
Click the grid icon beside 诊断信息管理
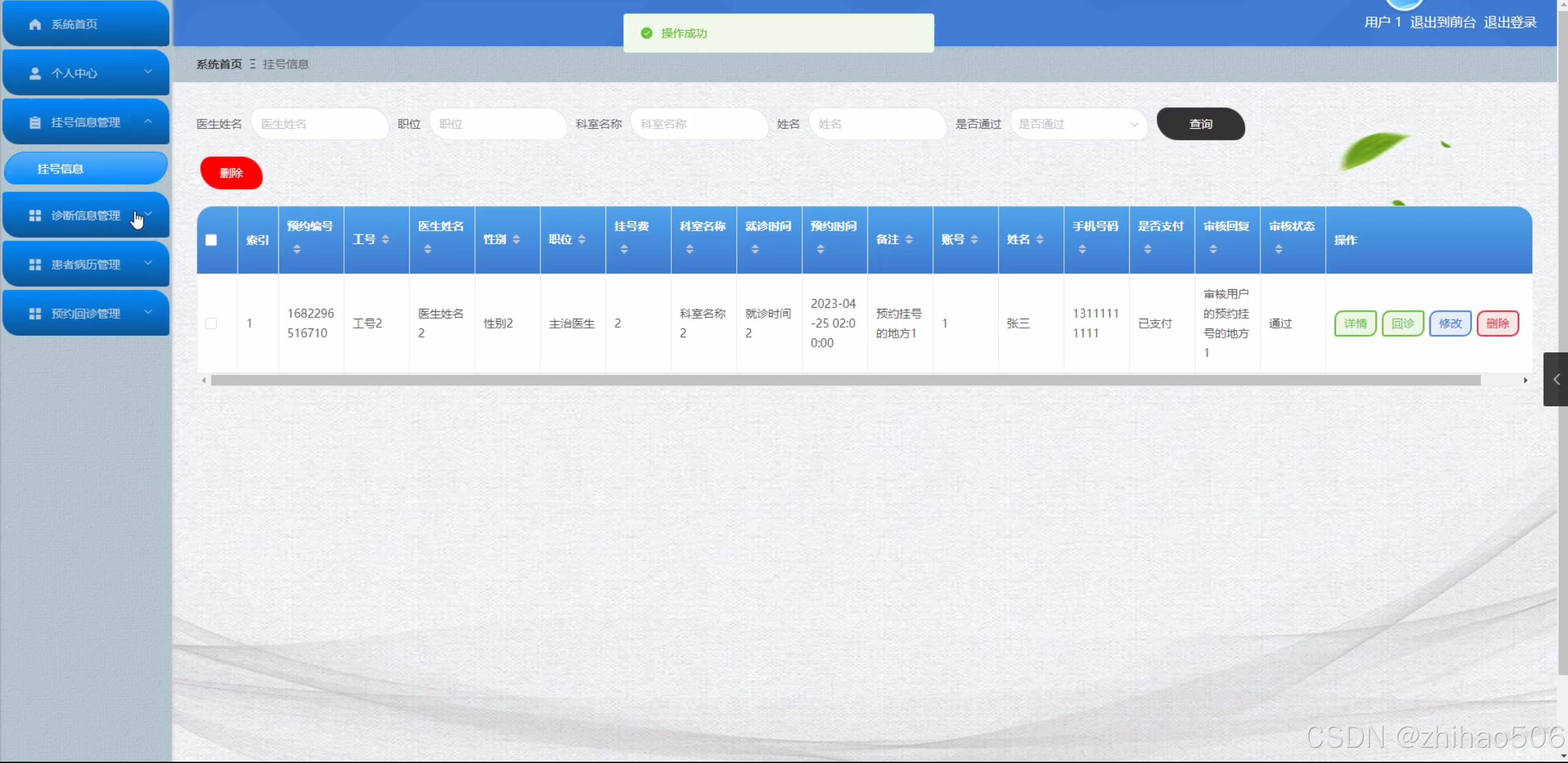coord(35,216)
